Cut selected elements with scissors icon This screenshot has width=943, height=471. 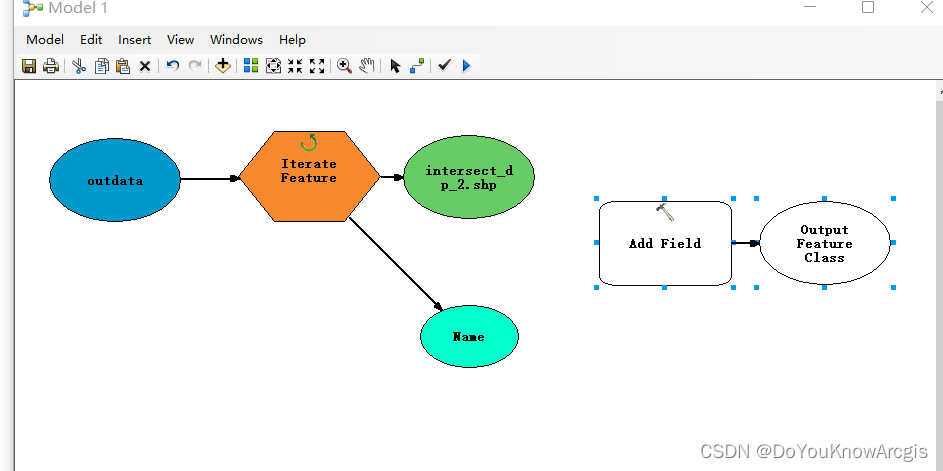(x=79, y=66)
